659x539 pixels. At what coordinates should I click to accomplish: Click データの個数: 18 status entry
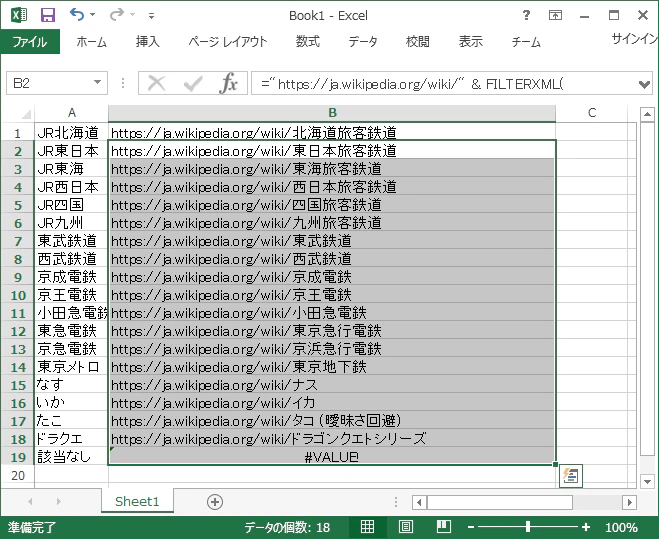coord(287,527)
